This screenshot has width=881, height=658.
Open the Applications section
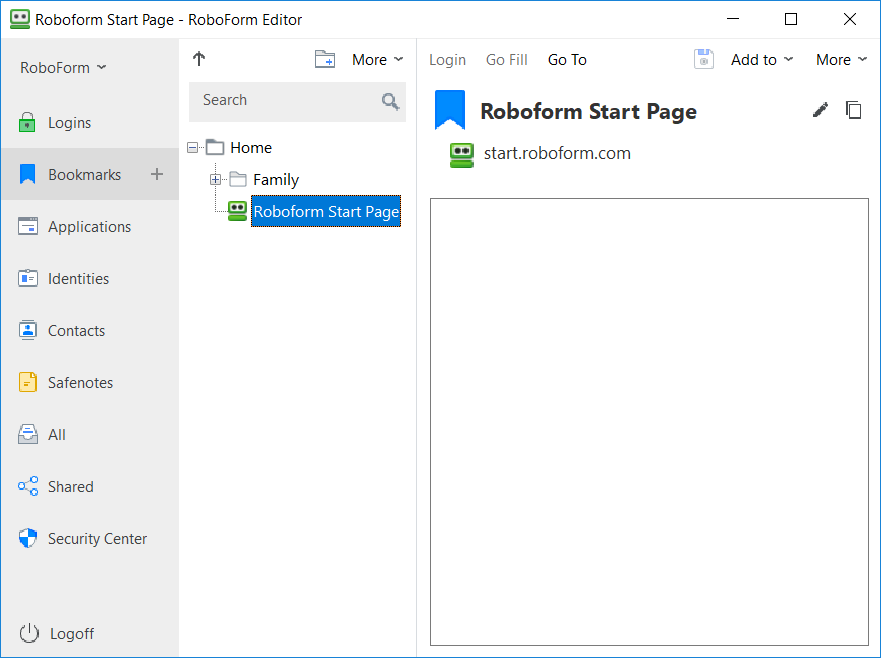click(x=90, y=226)
